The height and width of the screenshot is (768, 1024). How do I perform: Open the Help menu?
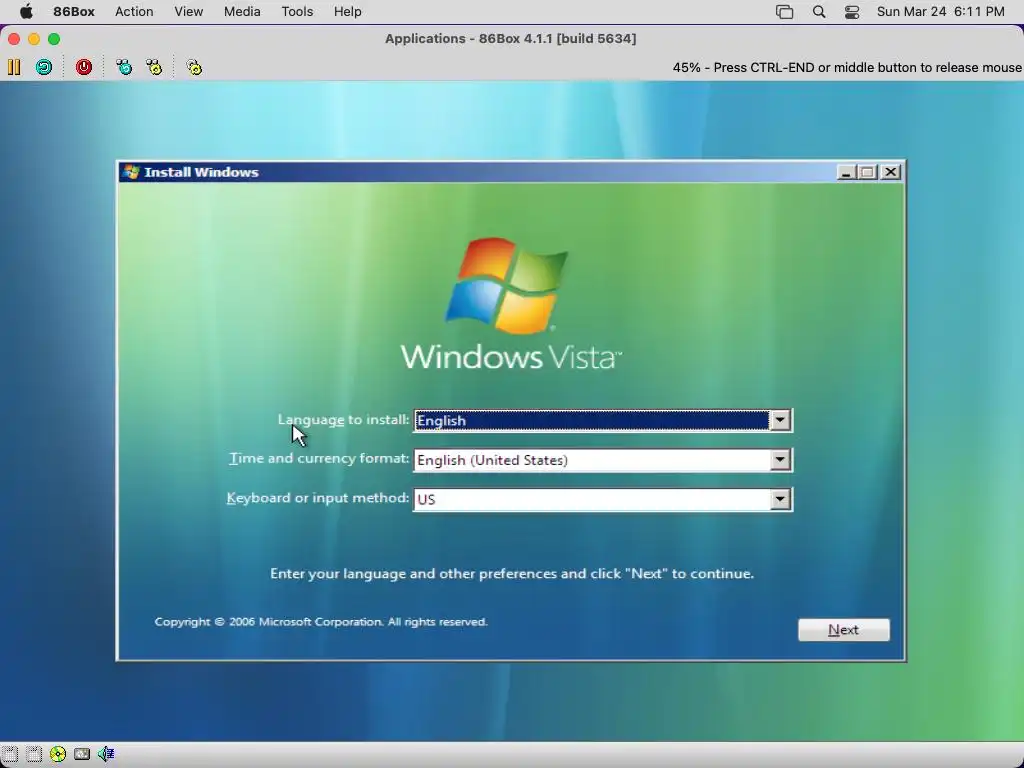click(347, 12)
